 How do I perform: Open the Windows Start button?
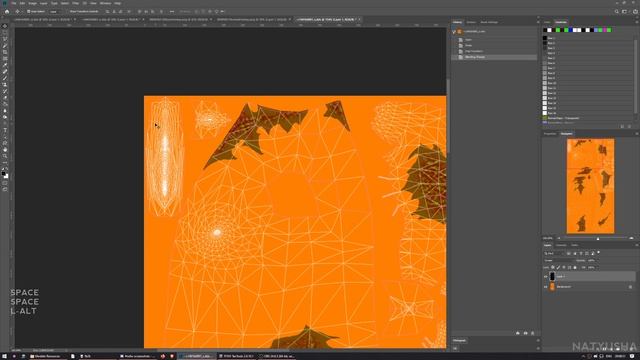click(5, 356)
